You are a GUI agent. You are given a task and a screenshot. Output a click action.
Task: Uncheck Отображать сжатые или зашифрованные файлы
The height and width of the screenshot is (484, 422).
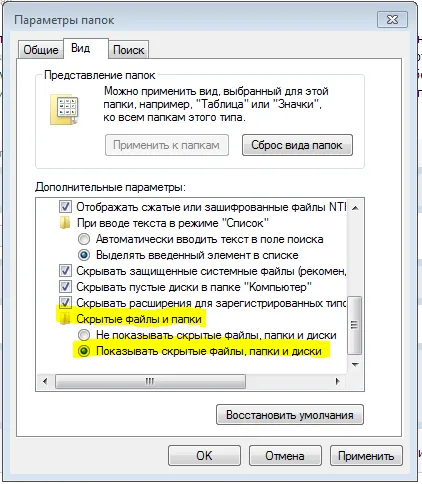coord(65,207)
